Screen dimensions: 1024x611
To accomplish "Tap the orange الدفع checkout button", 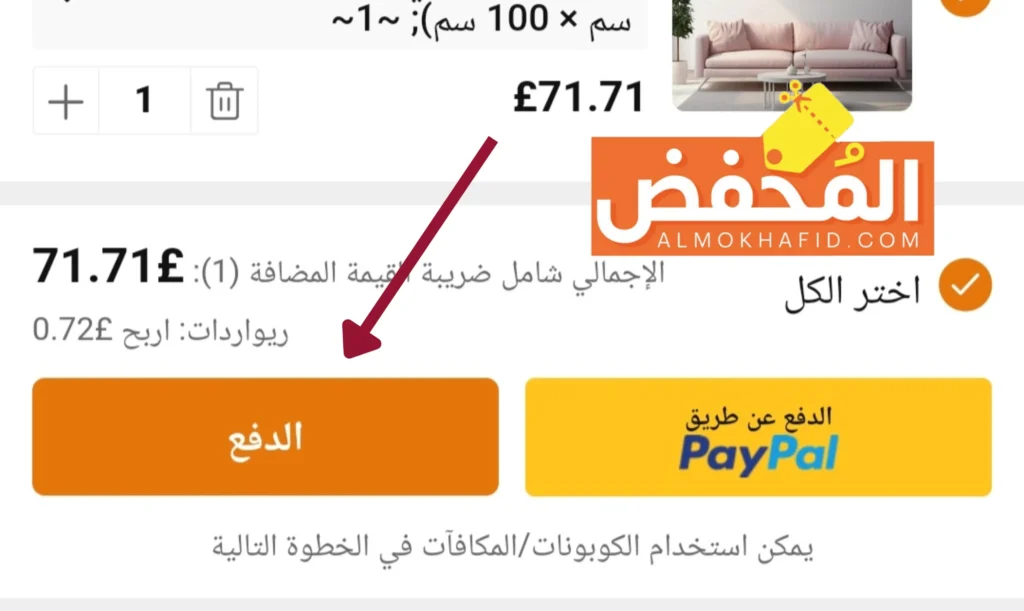I will [x=265, y=437].
